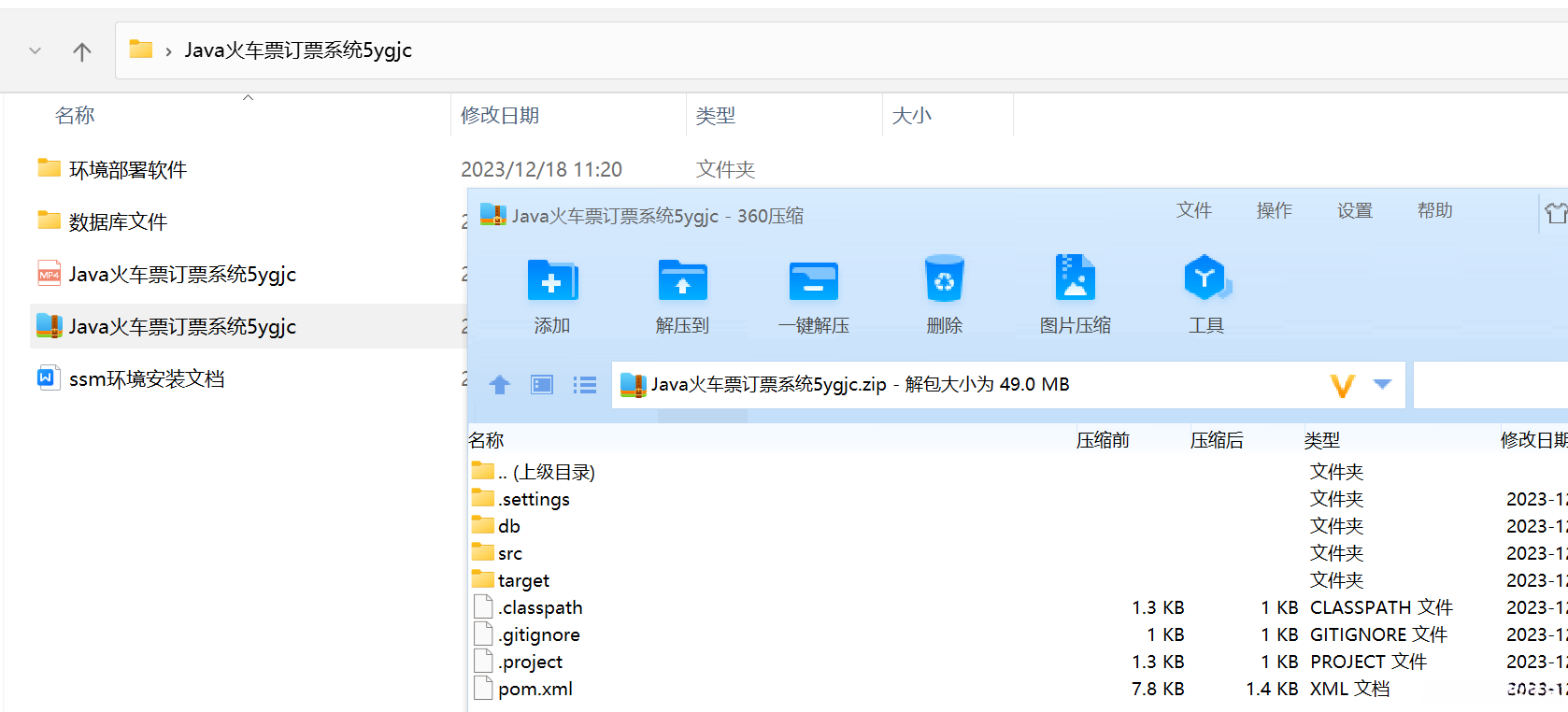Click the address bar breadcrumb Java火车票订票系统5ygjc
This screenshot has width=1568, height=712.
tap(298, 50)
